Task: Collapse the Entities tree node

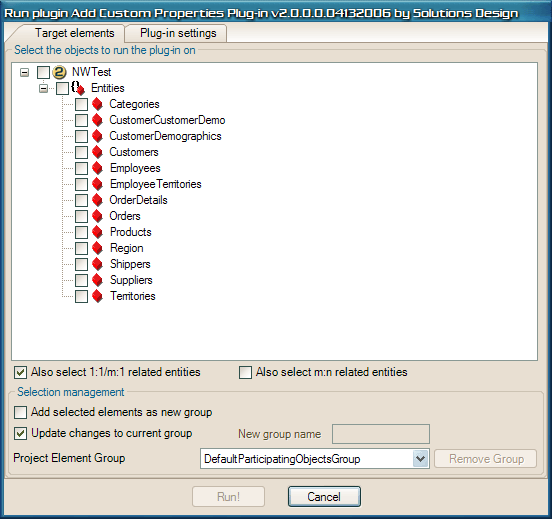Action: pyautogui.click(x=43, y=88)
